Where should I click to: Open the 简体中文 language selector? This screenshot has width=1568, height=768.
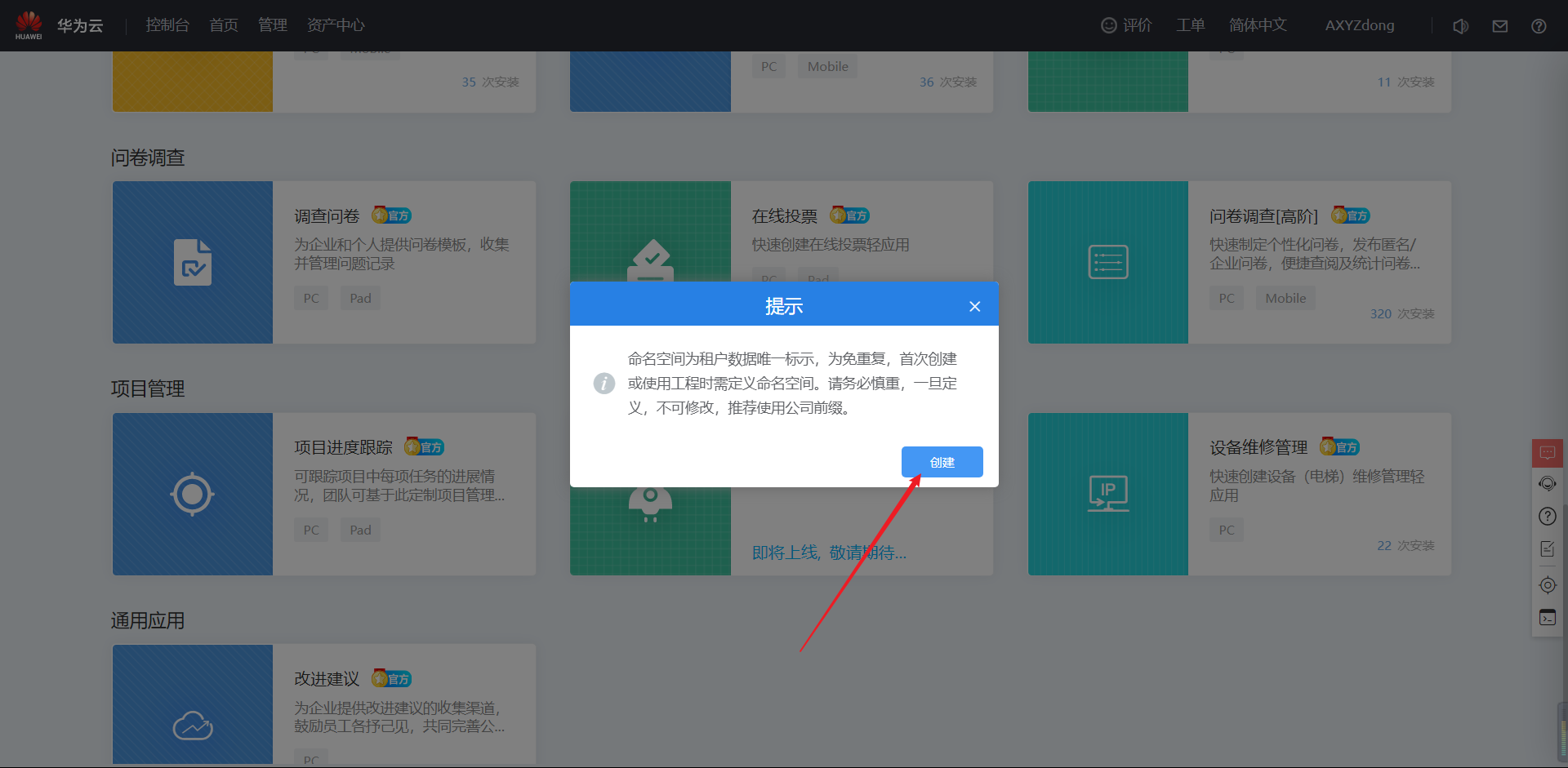[x=1258, y=25]
